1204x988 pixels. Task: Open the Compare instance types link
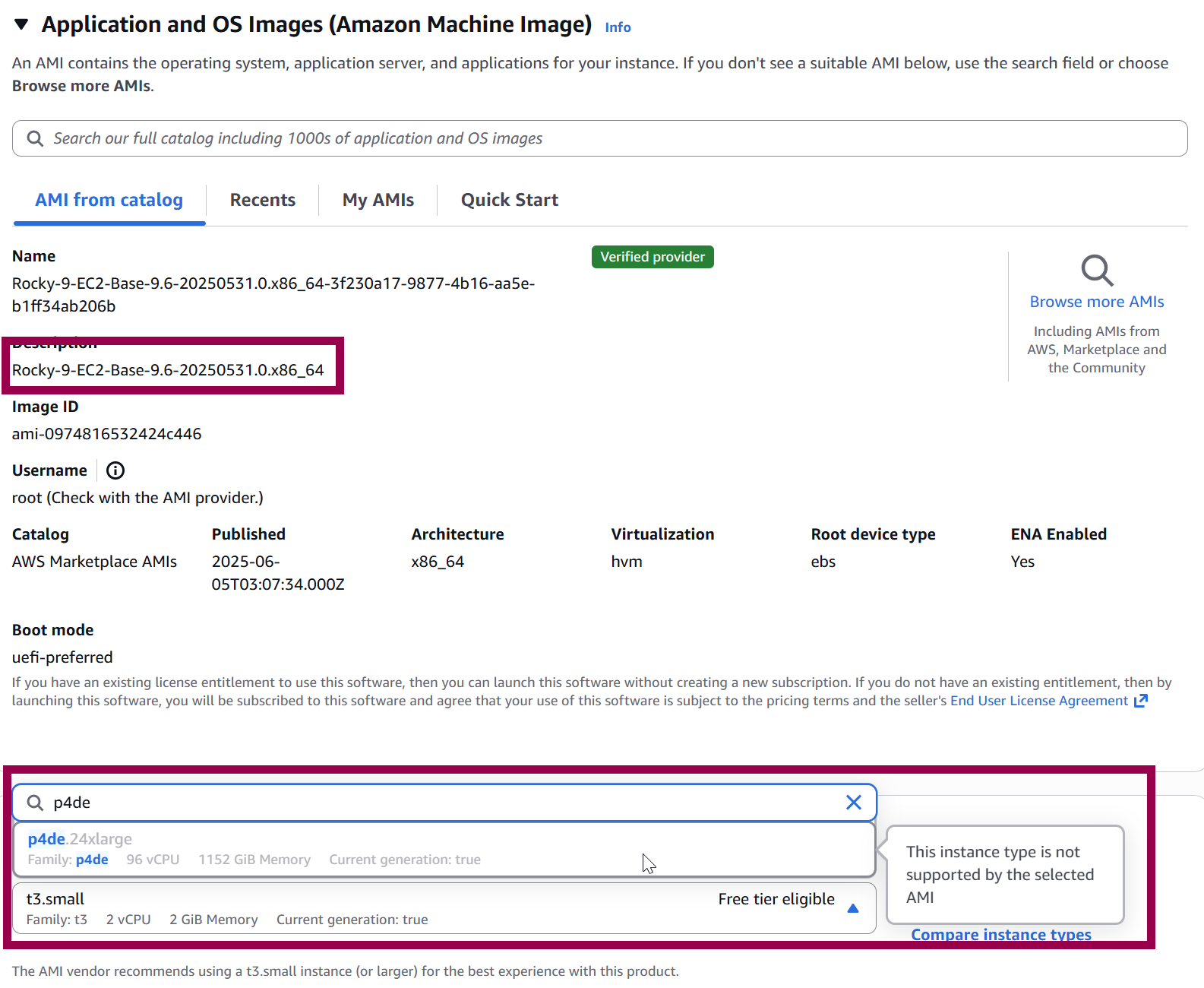[1000, 934]
